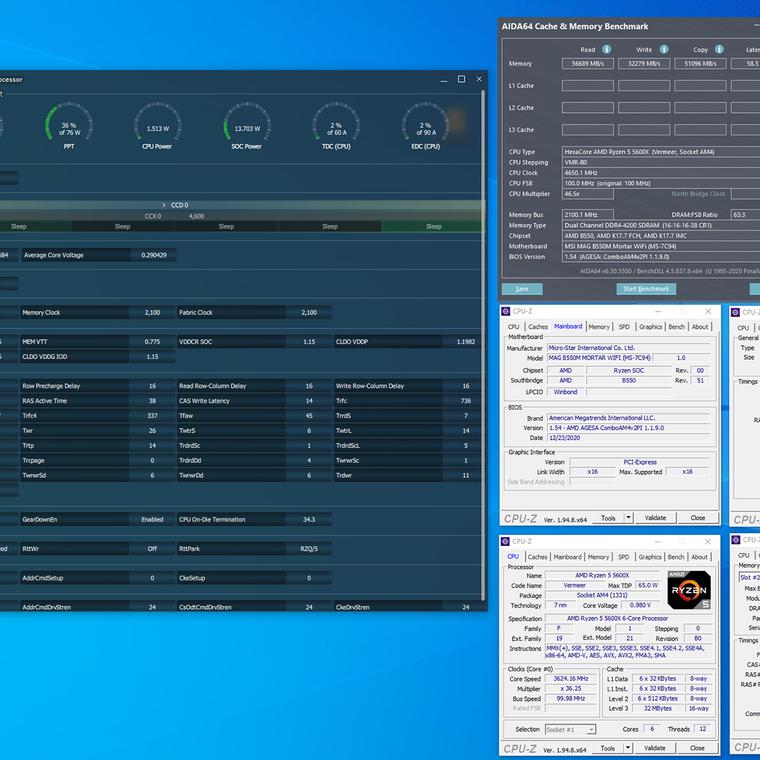Click the Copy info icon in AIDA64

pos(718,49)
